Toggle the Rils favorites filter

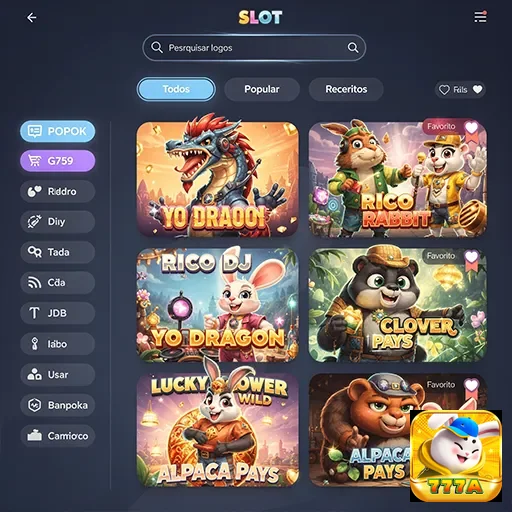point(460,90)
